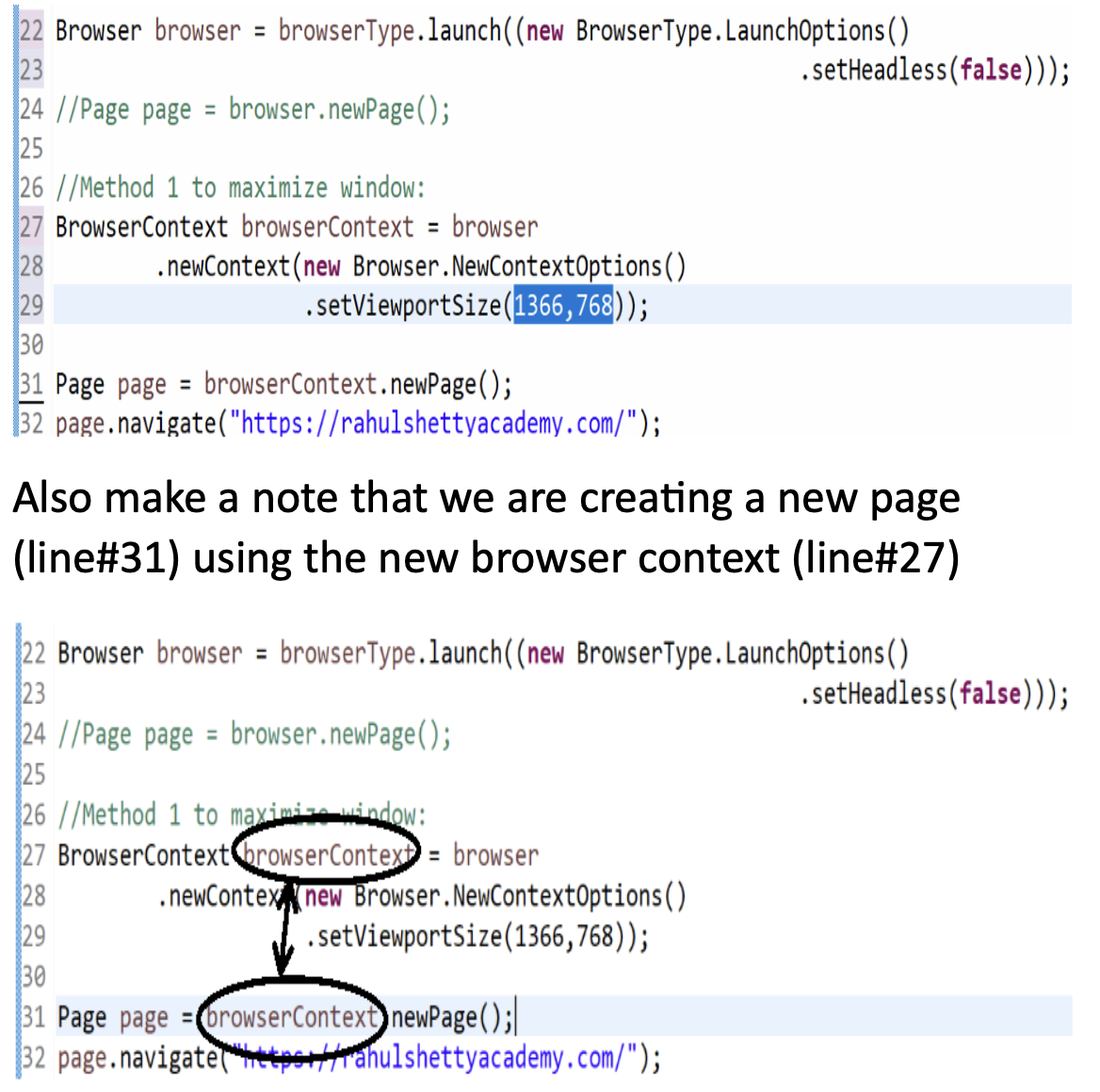1100x1092 pixels.
Task: Click page.navigate on line 32 of the top snippet
Action: pyautogui.click(x=136, y=424)
